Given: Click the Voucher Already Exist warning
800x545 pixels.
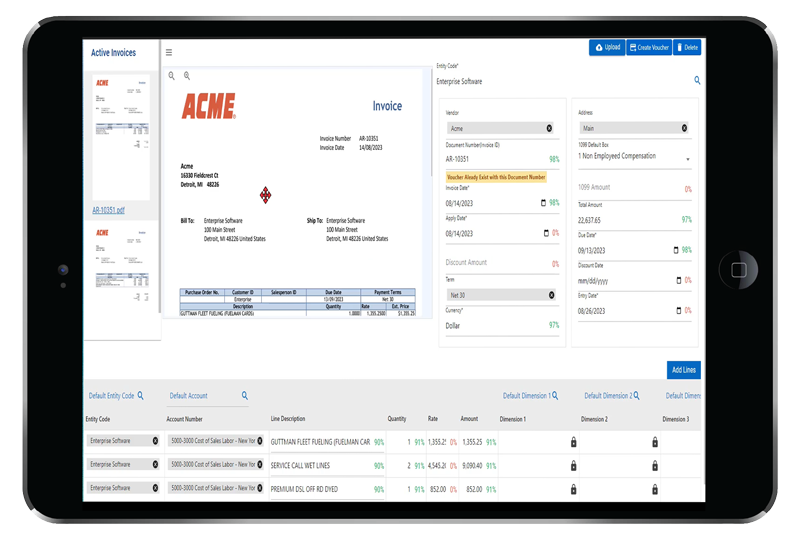Looking at the screenshot, I should (x=496, y=177).
